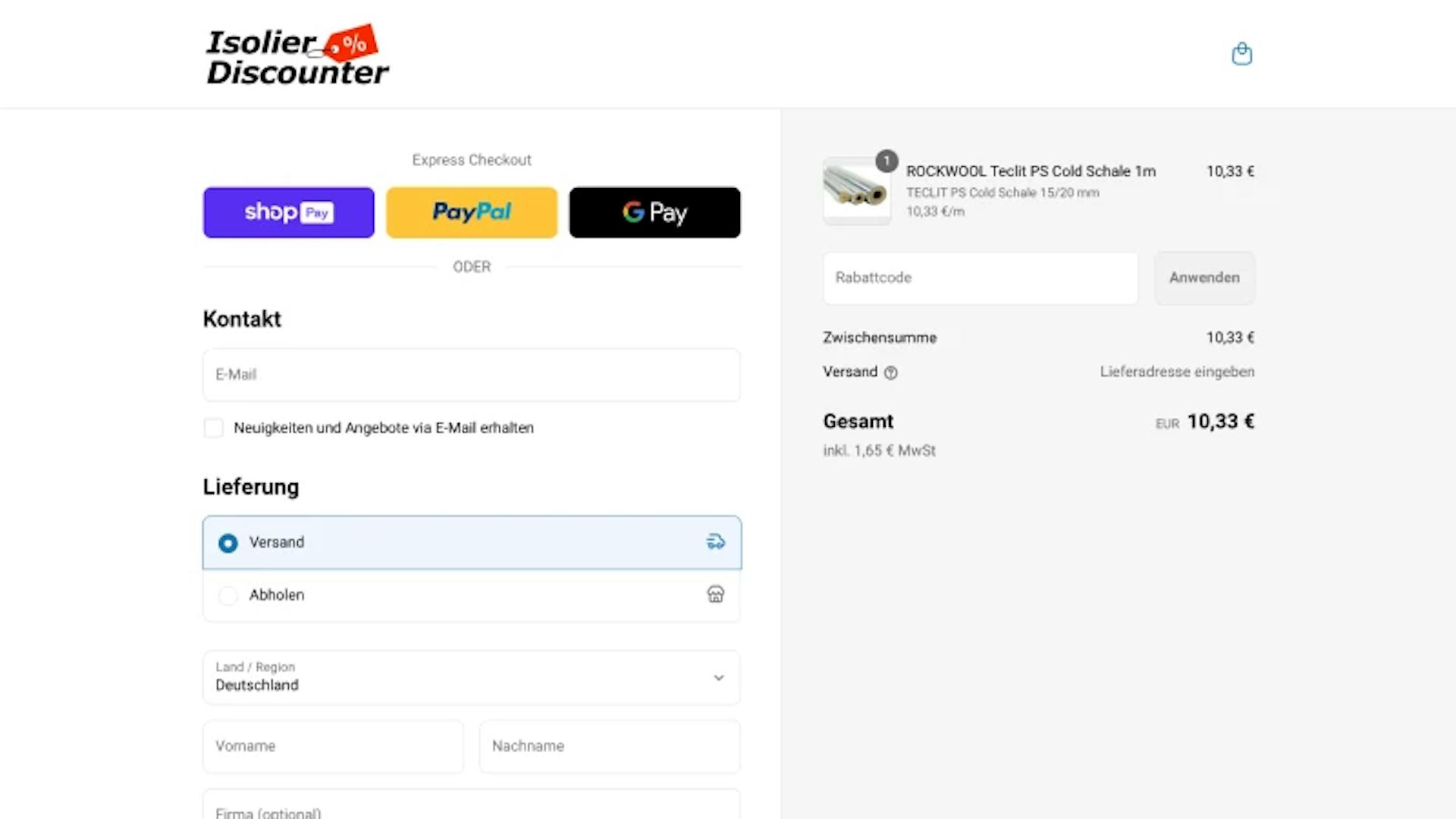The image size is (1456, 819).
Task: Click the ODER divider label
Action: click(x=471, y=266)
